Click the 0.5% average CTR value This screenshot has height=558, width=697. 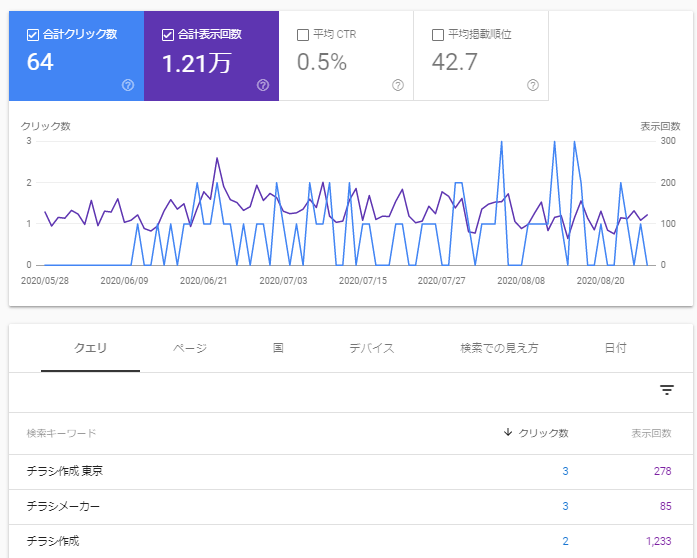(x=322, y=62)
